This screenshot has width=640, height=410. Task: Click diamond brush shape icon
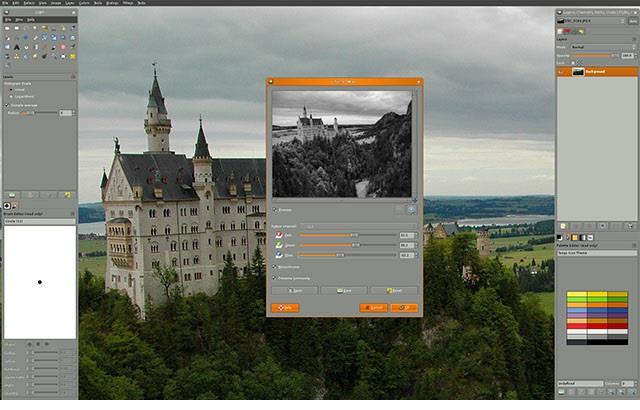point(47,344)
